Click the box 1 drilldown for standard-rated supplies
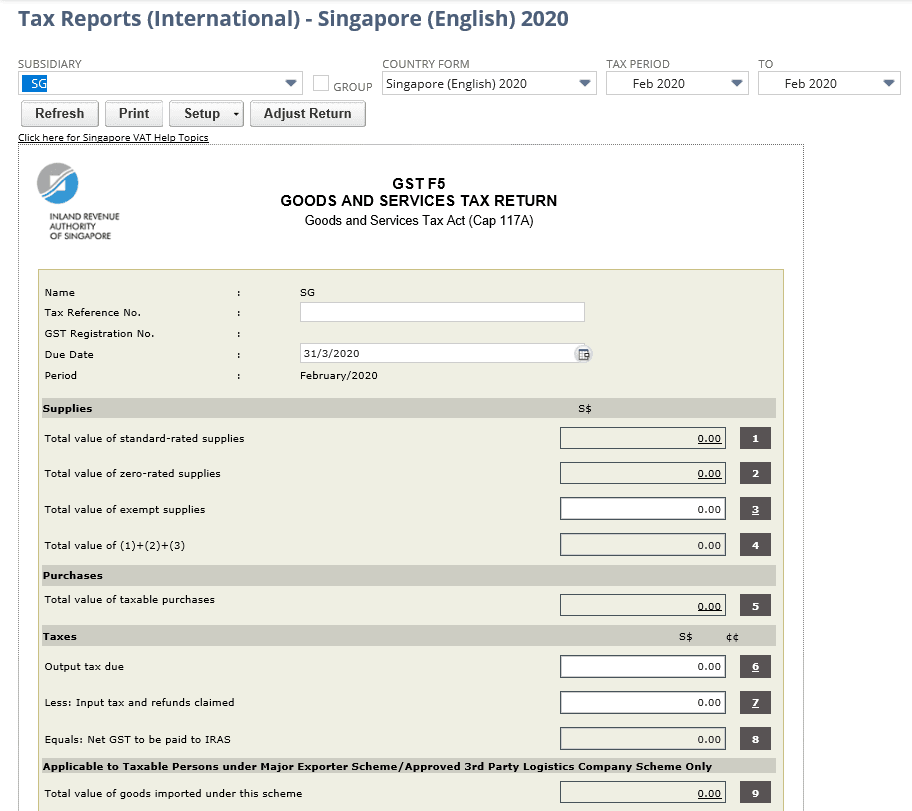 (755, 437)
